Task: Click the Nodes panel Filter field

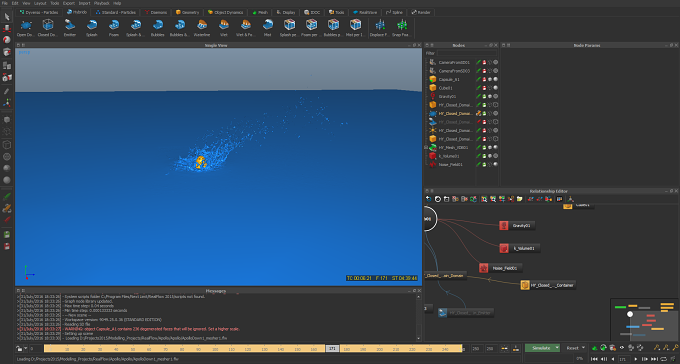Action: (467, 53)
